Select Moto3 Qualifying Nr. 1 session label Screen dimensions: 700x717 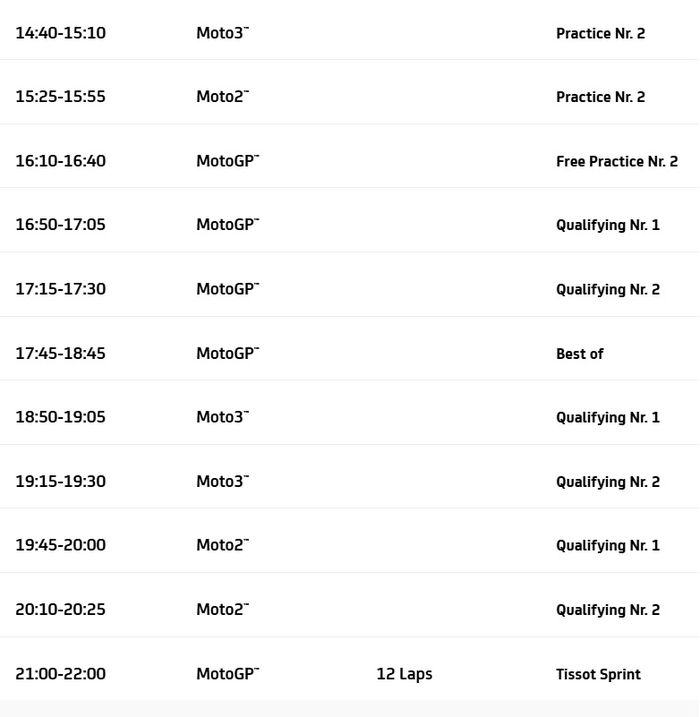[x=607, y=417]
